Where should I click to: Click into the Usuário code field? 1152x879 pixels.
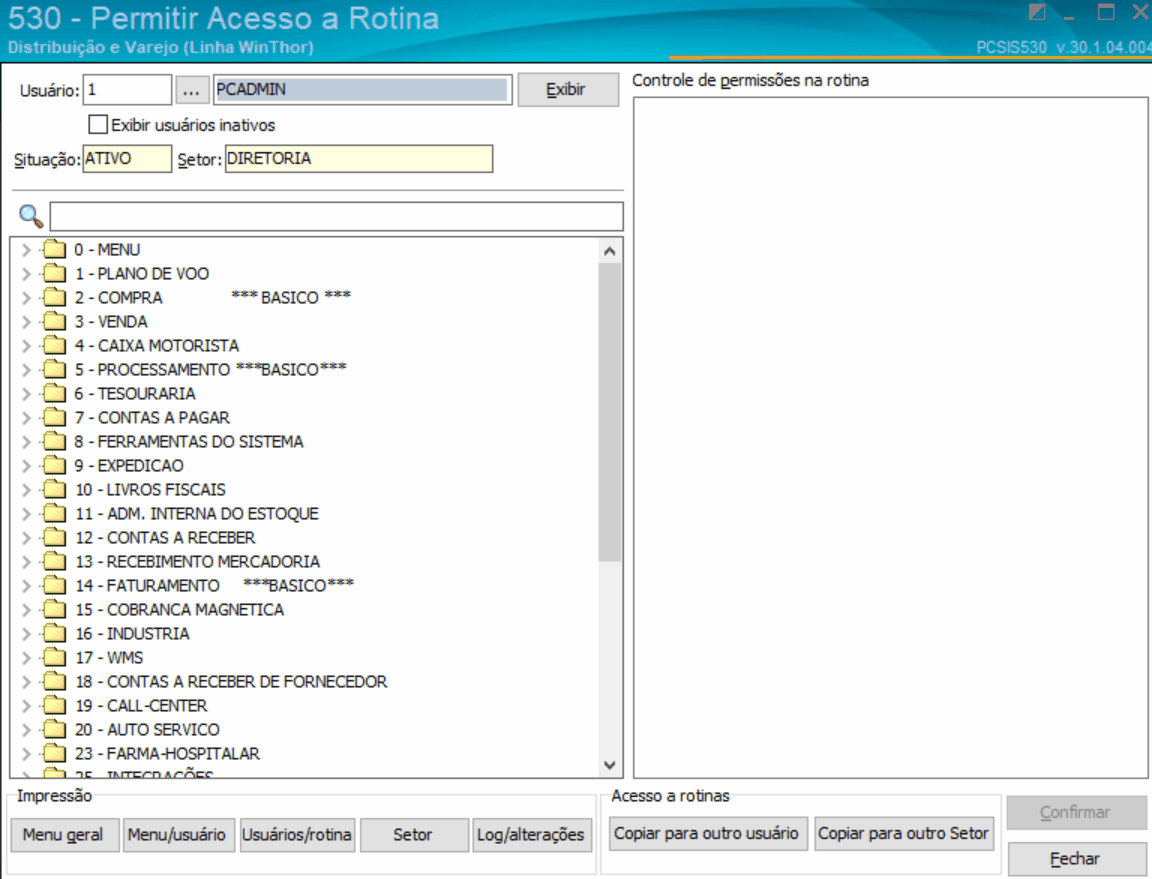(x=127, y=90)
